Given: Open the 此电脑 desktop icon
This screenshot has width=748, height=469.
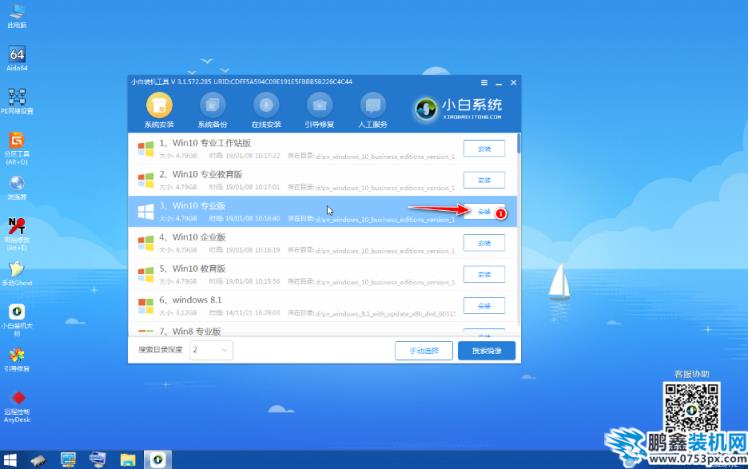Looking at the screenshot, I should pos(17,16).
